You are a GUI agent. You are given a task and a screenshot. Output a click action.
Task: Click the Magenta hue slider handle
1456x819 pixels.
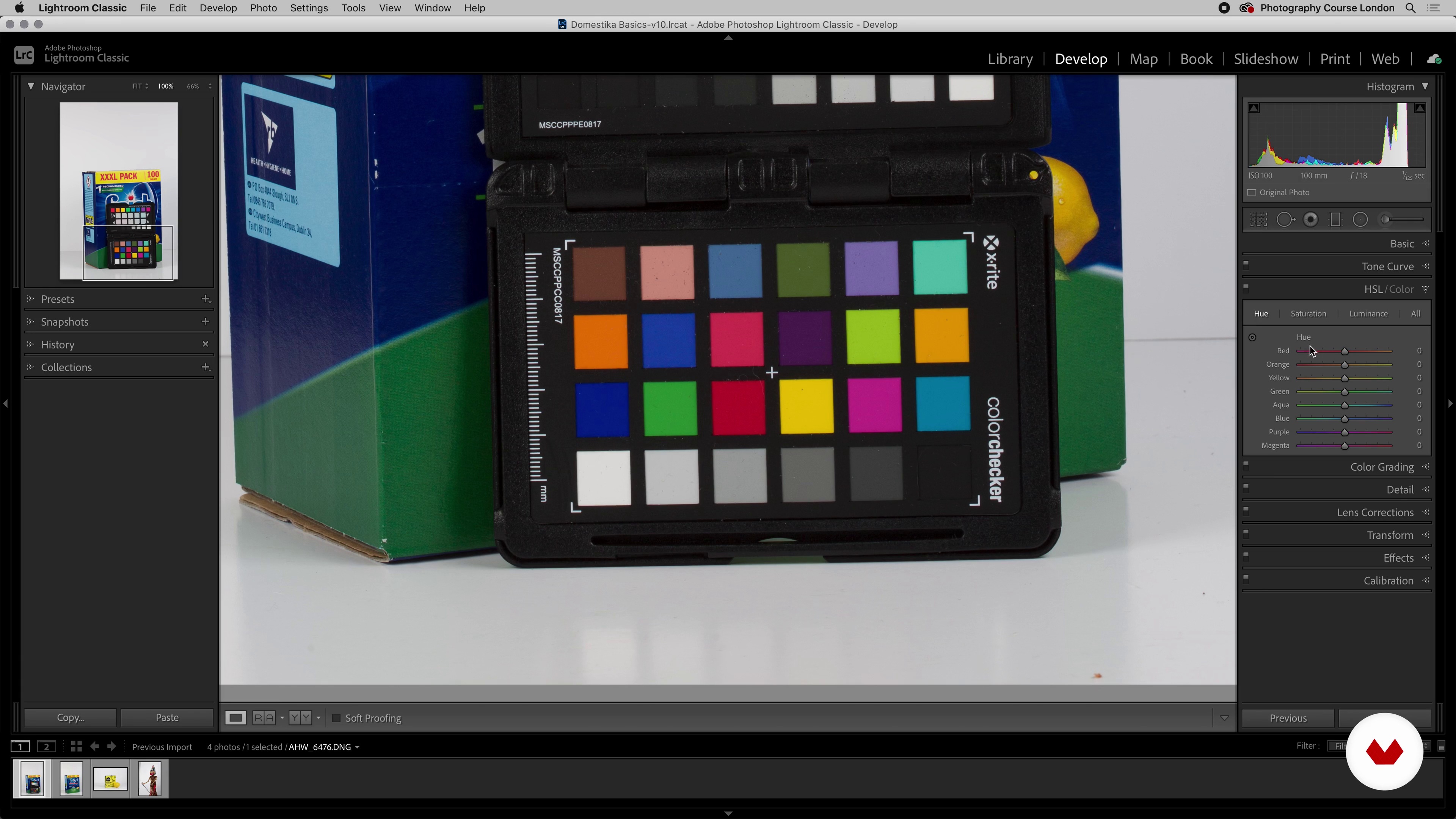[x=1345, y=446]
